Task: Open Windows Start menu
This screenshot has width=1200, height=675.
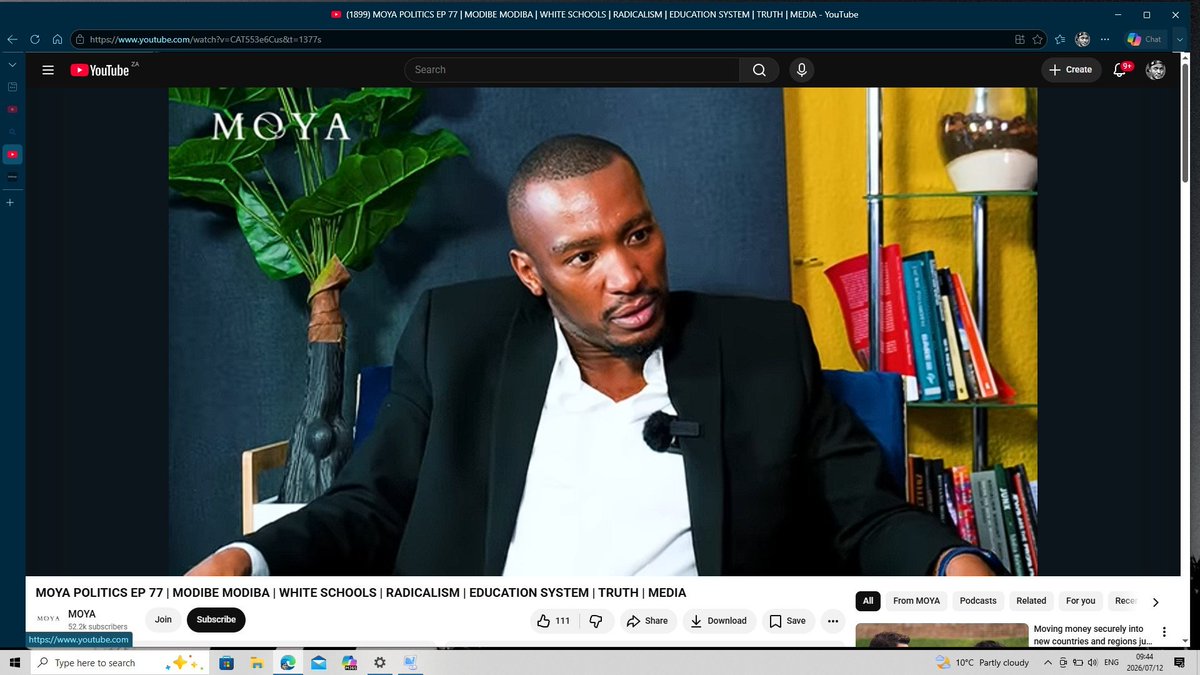Action: click(x=13, y=662)
